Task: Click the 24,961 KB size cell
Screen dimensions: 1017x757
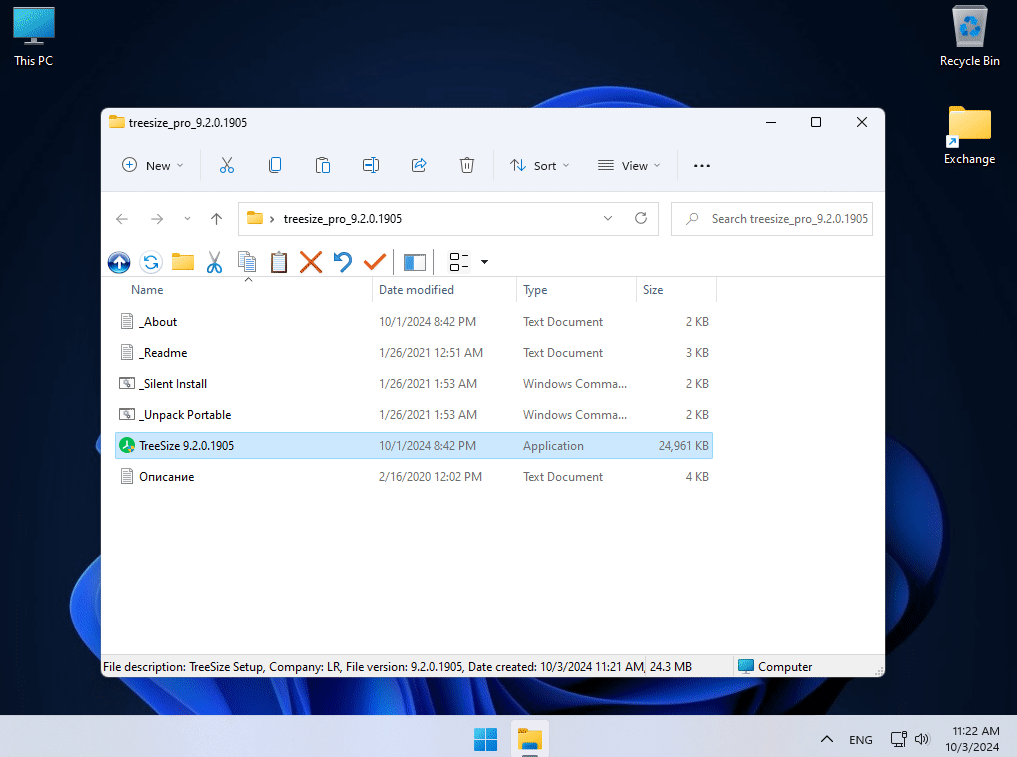Action: (x=684, y=446)
